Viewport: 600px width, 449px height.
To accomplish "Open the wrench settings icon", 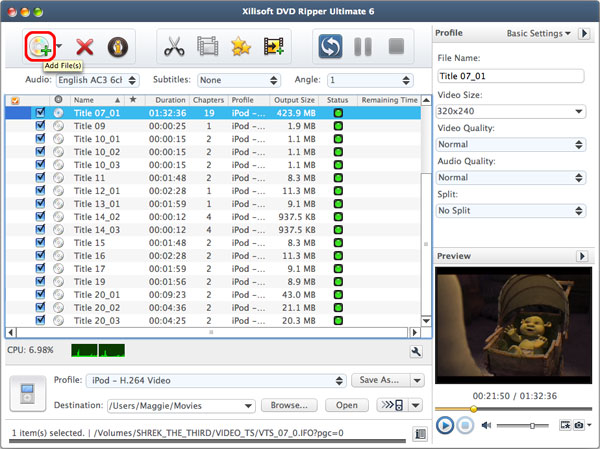I will point(416,351).
